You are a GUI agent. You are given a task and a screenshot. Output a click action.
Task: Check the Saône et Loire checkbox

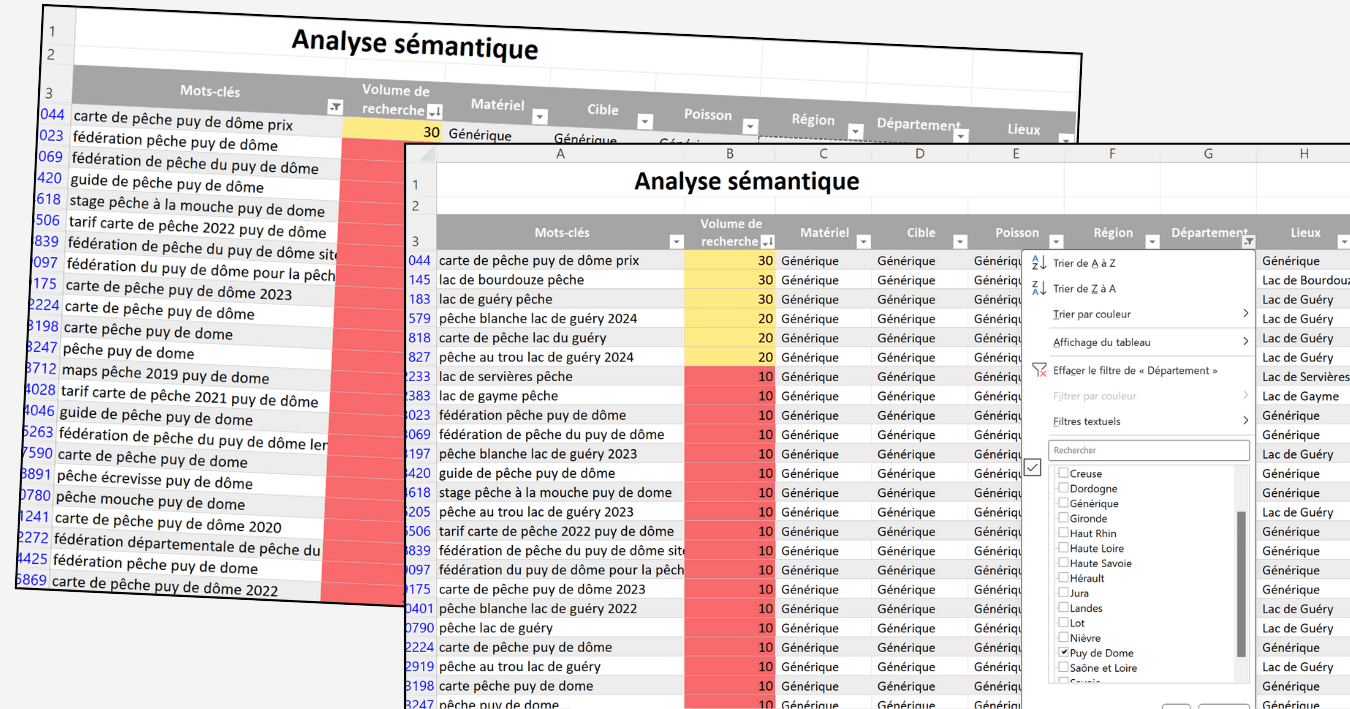click(1063, 667)
